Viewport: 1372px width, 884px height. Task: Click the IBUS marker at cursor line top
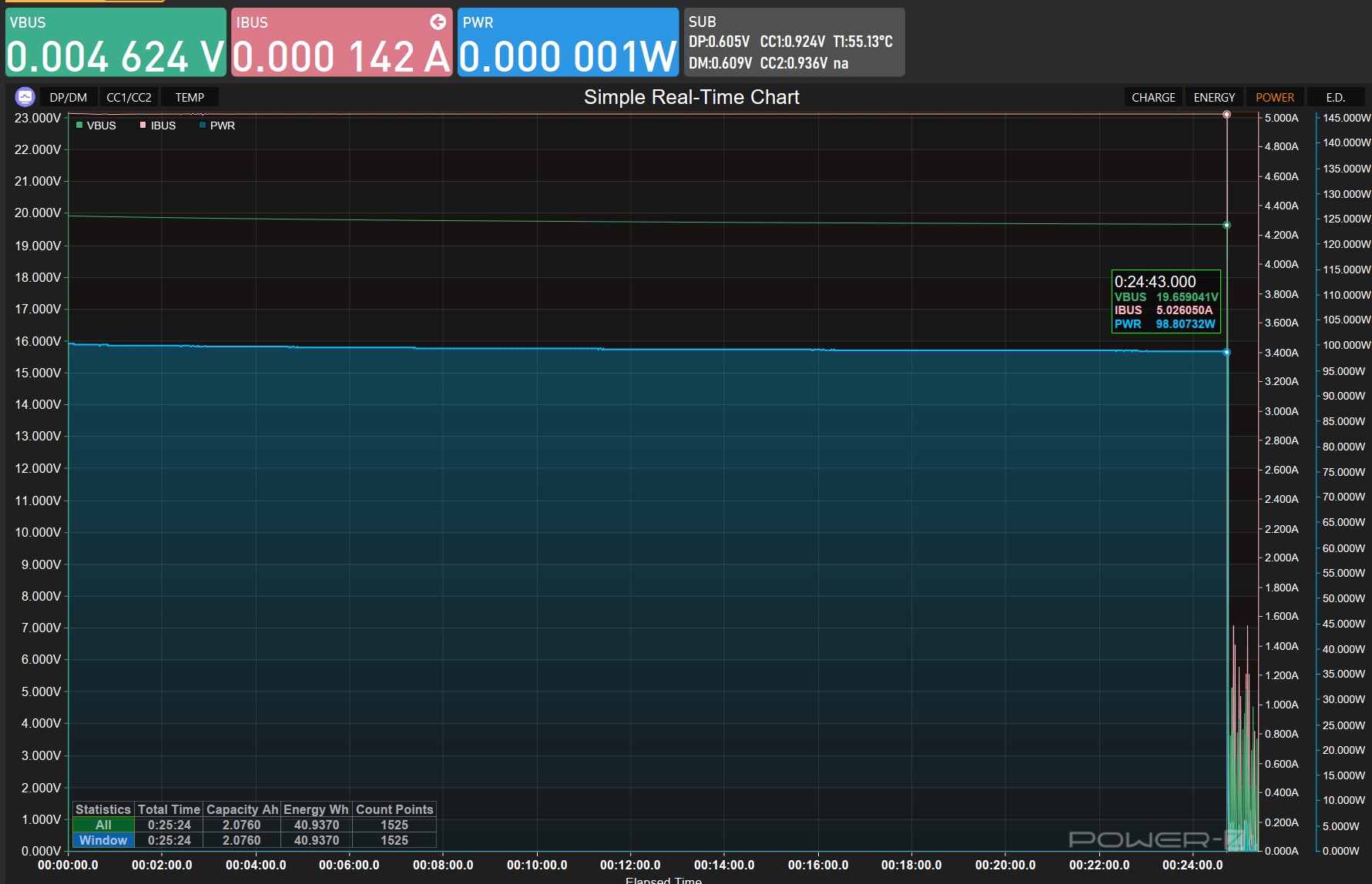point(1226,115)
